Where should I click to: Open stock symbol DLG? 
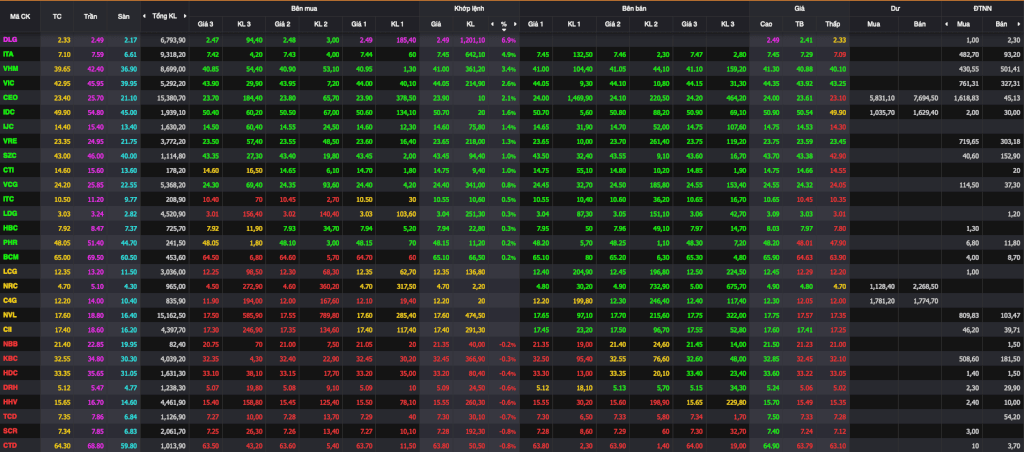pos(10,40)
